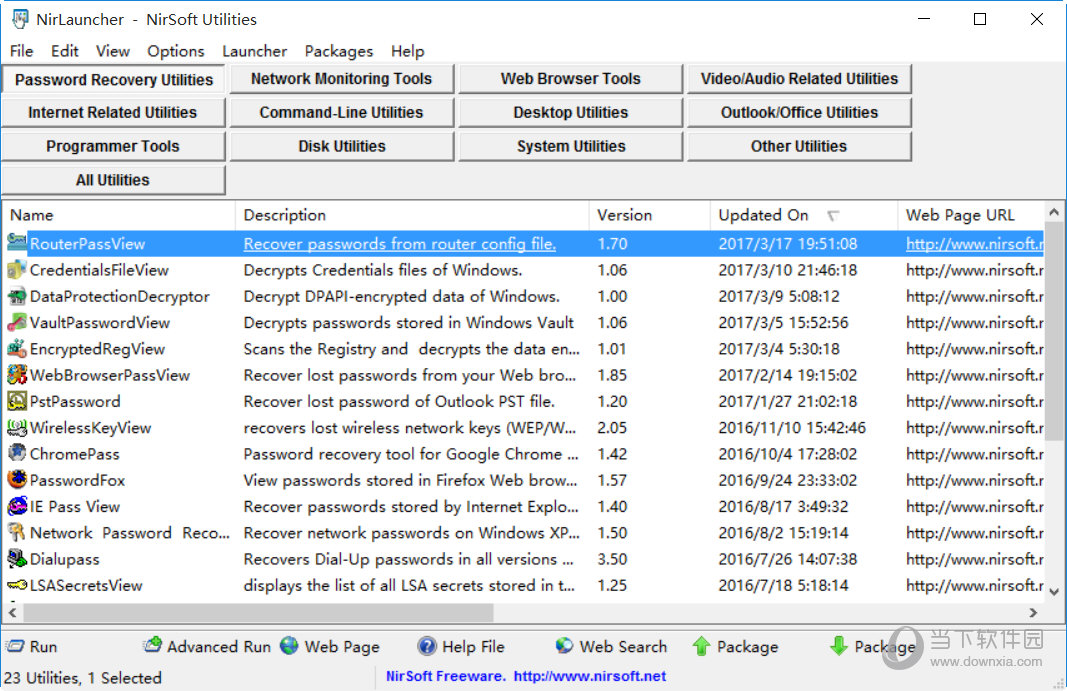Select the ChromePass icon
1067x691 pixels.
(x=17, y=453)
